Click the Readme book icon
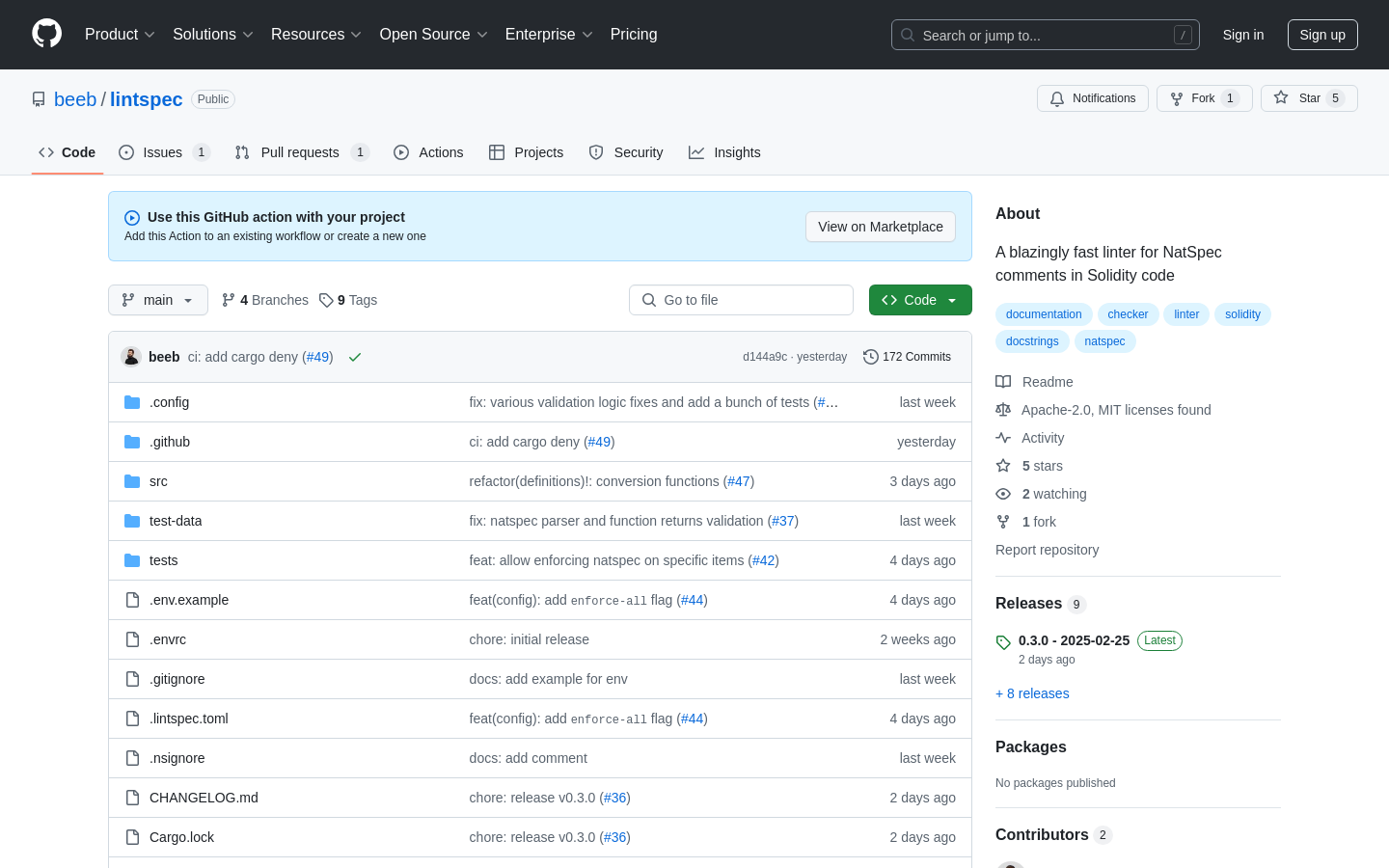The height and width of the screenshot is (868, 1389). pyautogui.click(x=1003, y=382)
